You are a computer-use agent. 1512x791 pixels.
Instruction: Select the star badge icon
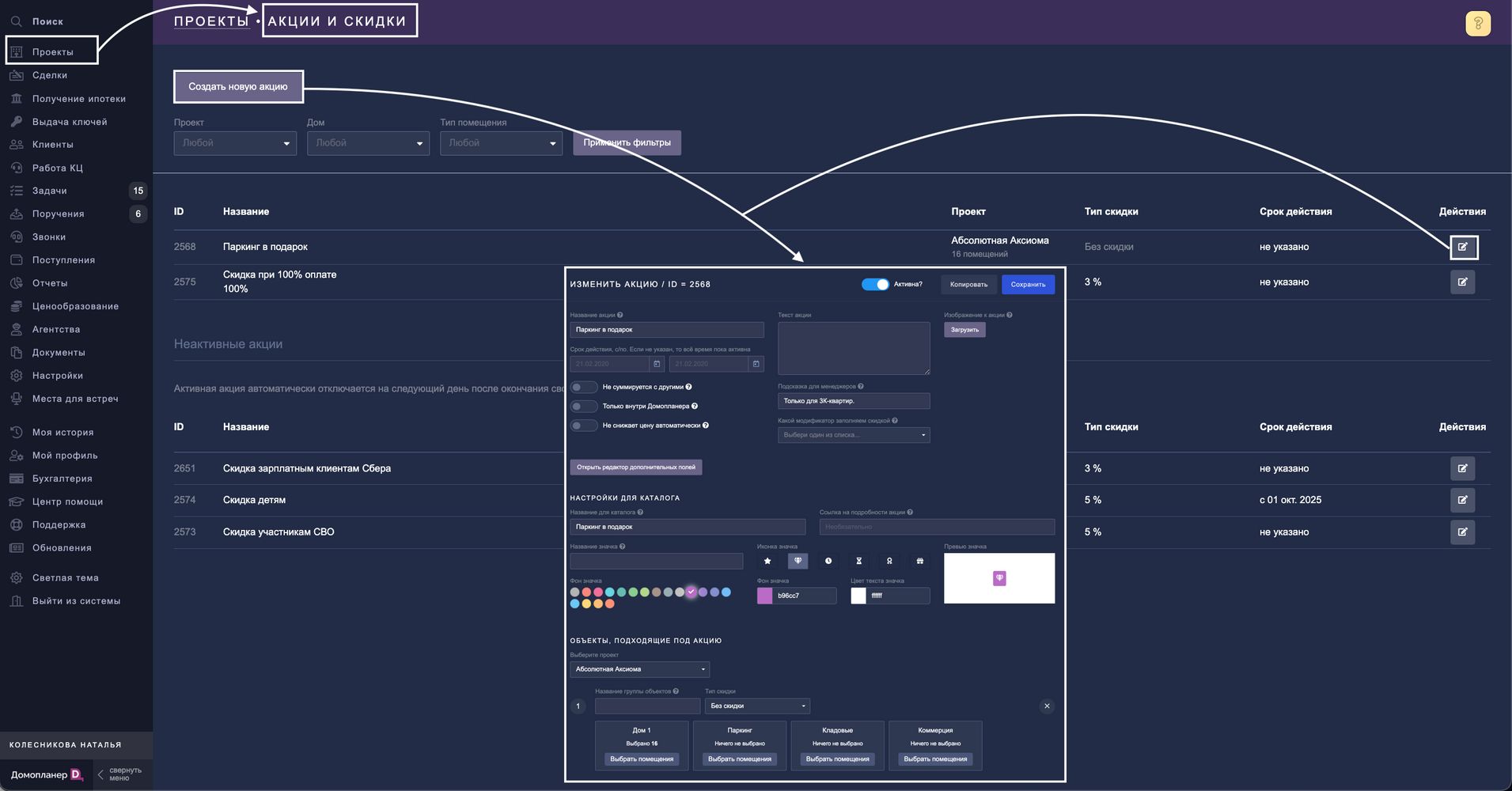point(767,561)
